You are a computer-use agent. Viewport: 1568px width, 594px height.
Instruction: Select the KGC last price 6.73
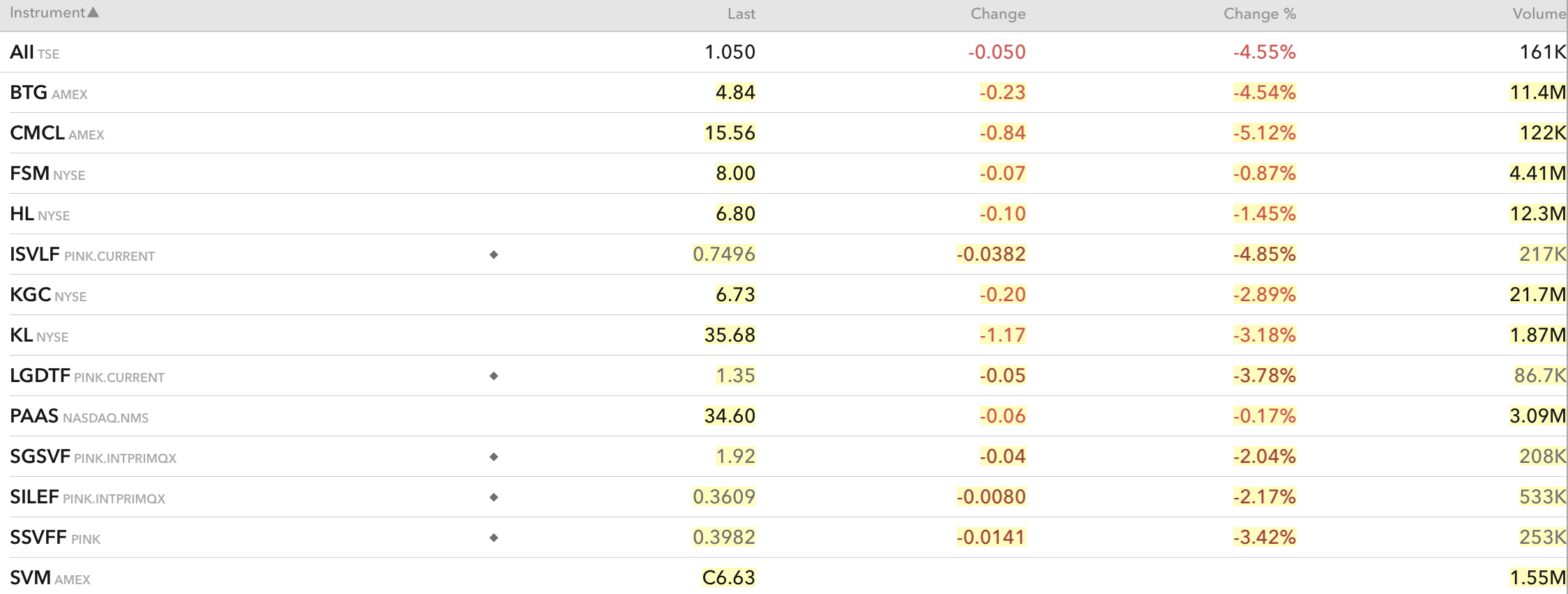point(735,295)
